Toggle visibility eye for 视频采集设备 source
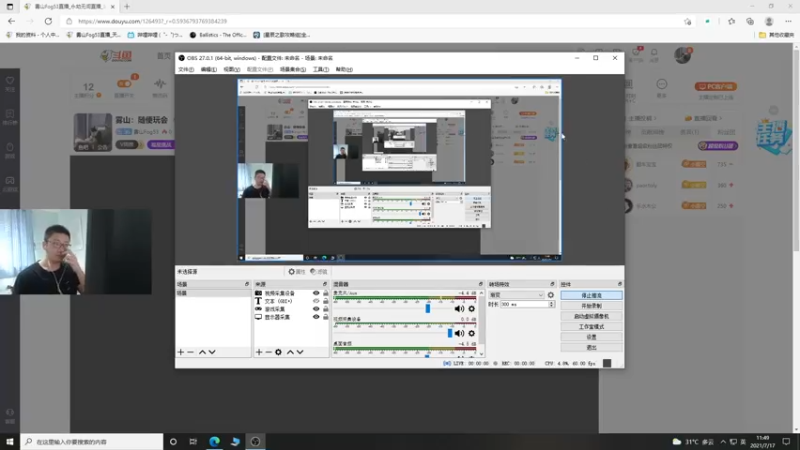This screenshot has width=800, height=450. click(316, 293)
